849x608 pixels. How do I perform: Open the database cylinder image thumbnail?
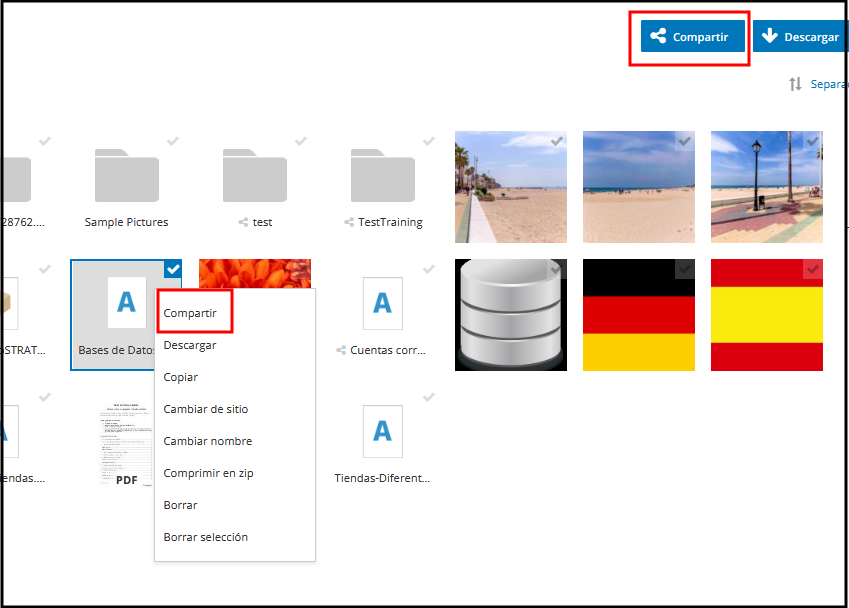coord(511,315)
